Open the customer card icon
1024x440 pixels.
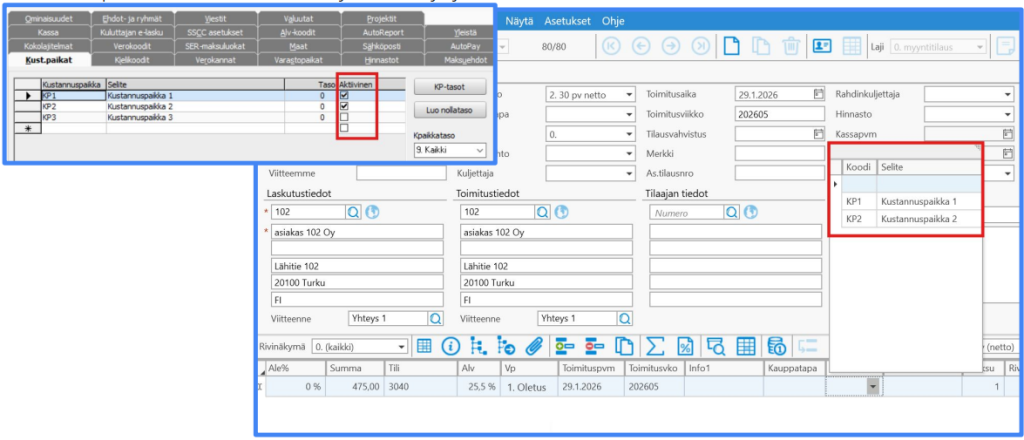(822, 46)
